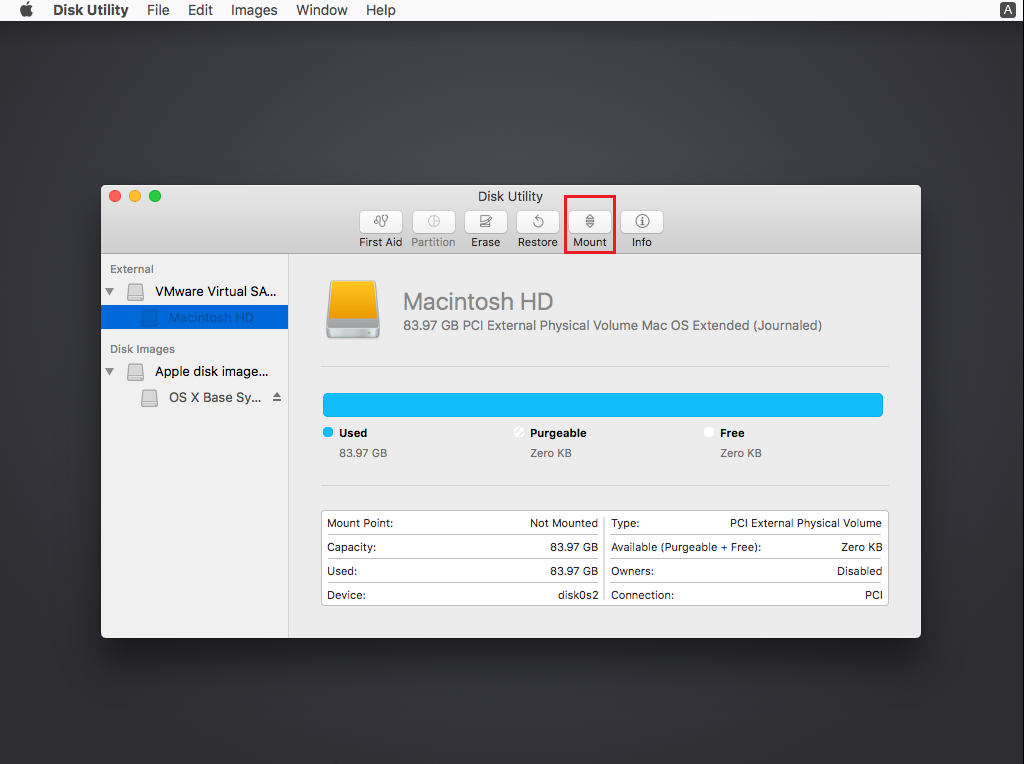Click the input source indicator in menu bar
The image size is (1024, 764).
(x=1007, y=10)
